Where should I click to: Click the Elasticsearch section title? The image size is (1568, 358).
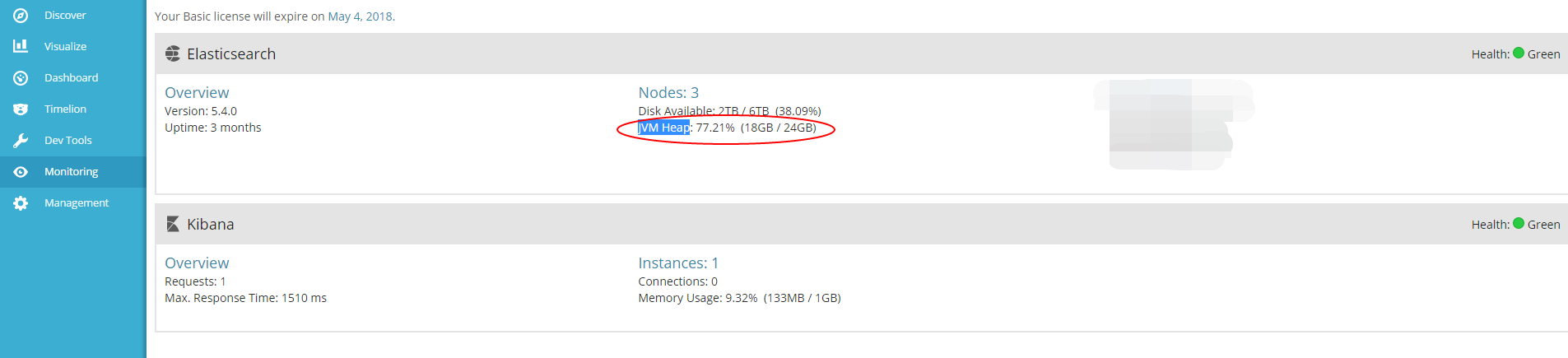231,53
